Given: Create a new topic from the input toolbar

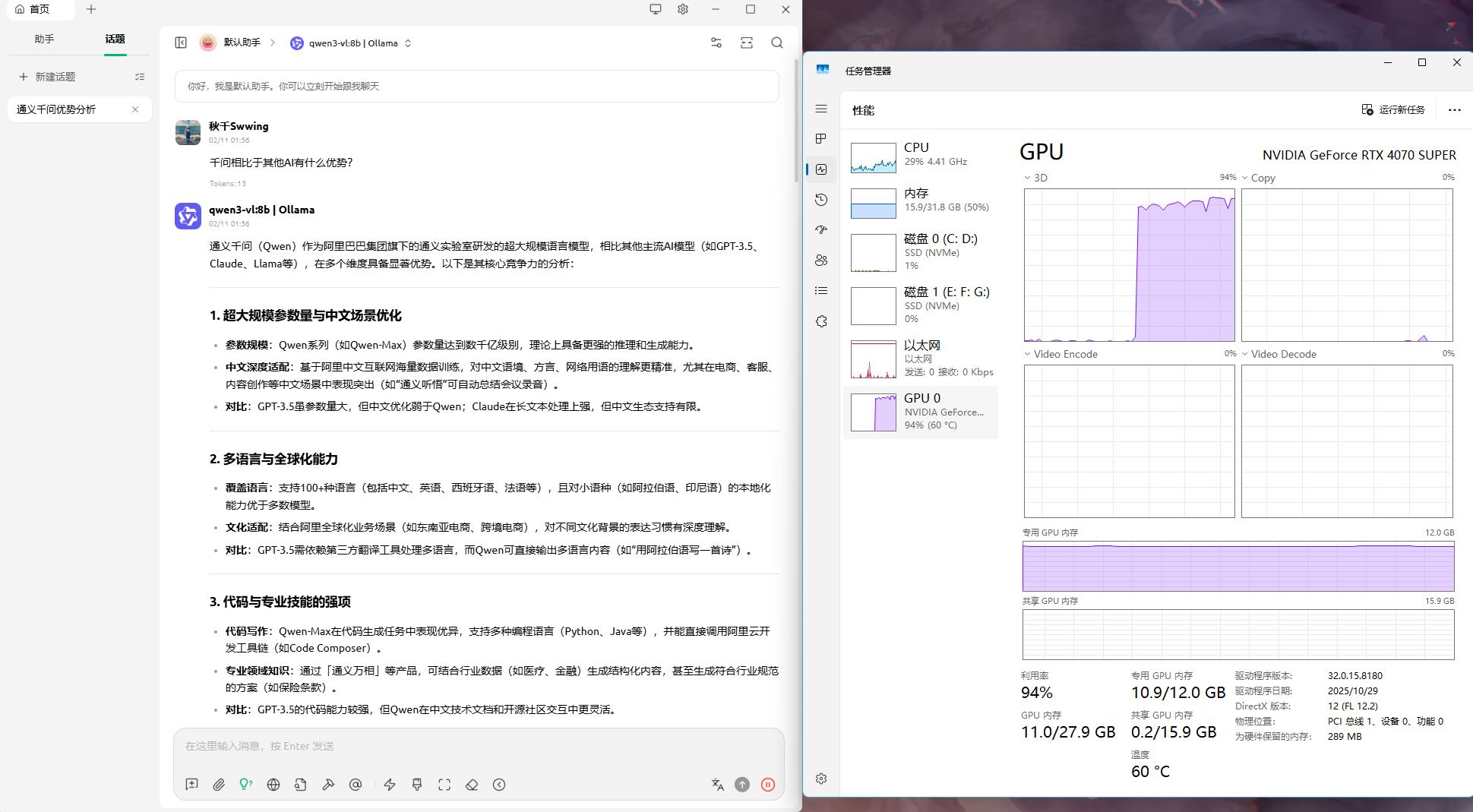Looking at the screenshot, I should point(191,785).
